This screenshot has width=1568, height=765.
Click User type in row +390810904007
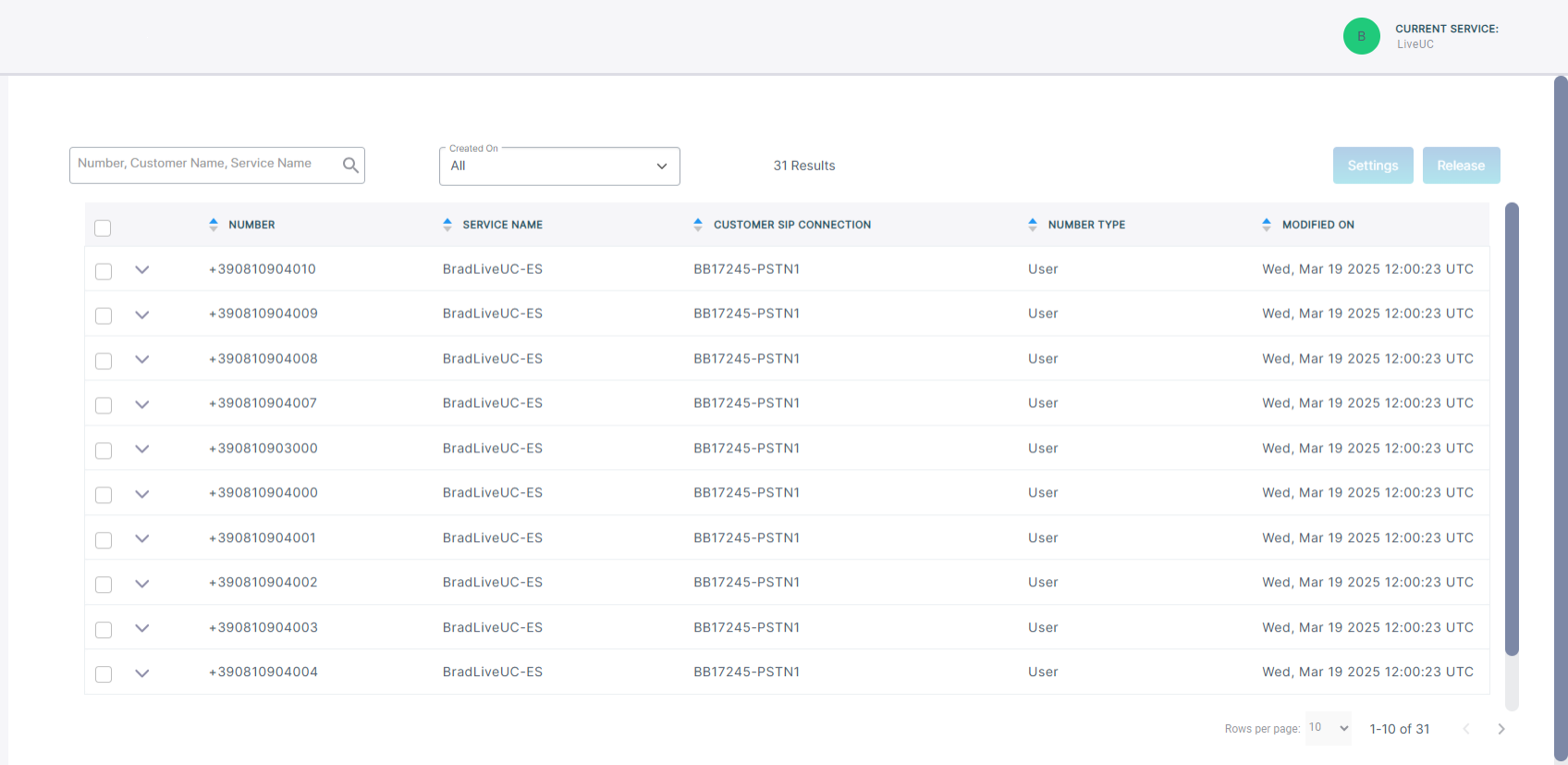(x=1043, y=403)
